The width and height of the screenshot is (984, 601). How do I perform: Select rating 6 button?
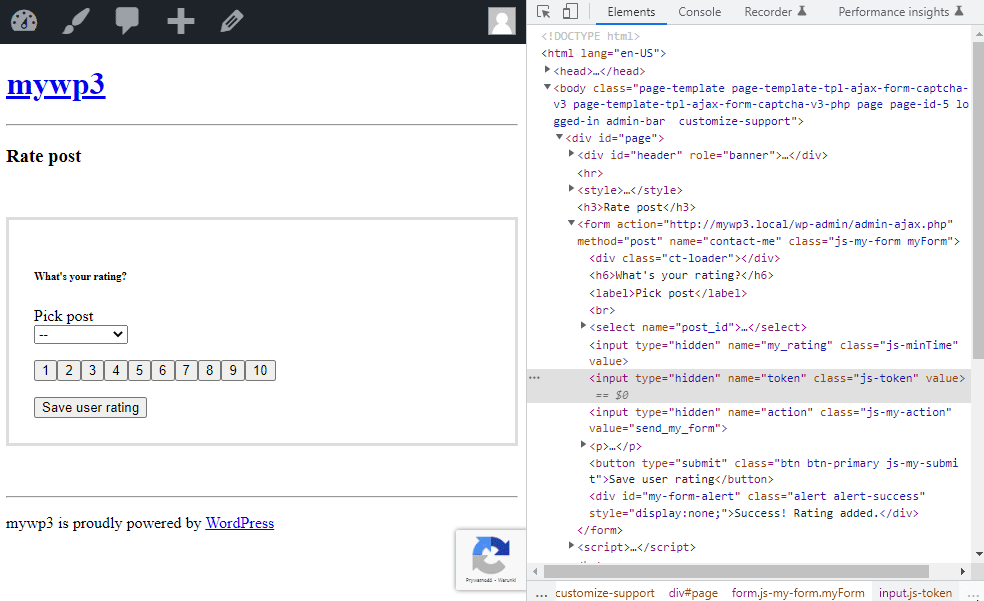[x=163, y=370]
